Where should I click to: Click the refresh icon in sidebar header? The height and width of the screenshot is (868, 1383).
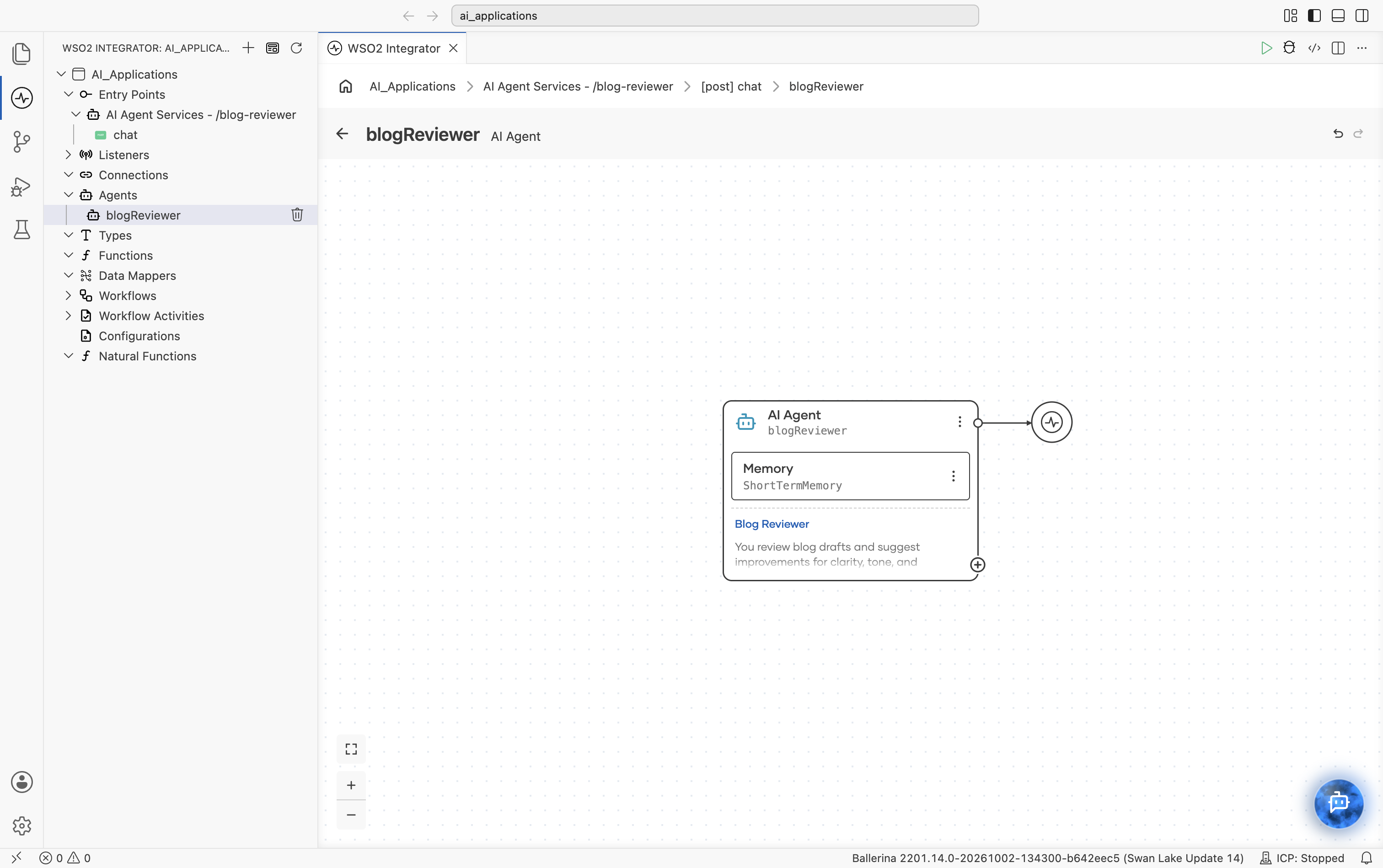(x=296, y=48)
